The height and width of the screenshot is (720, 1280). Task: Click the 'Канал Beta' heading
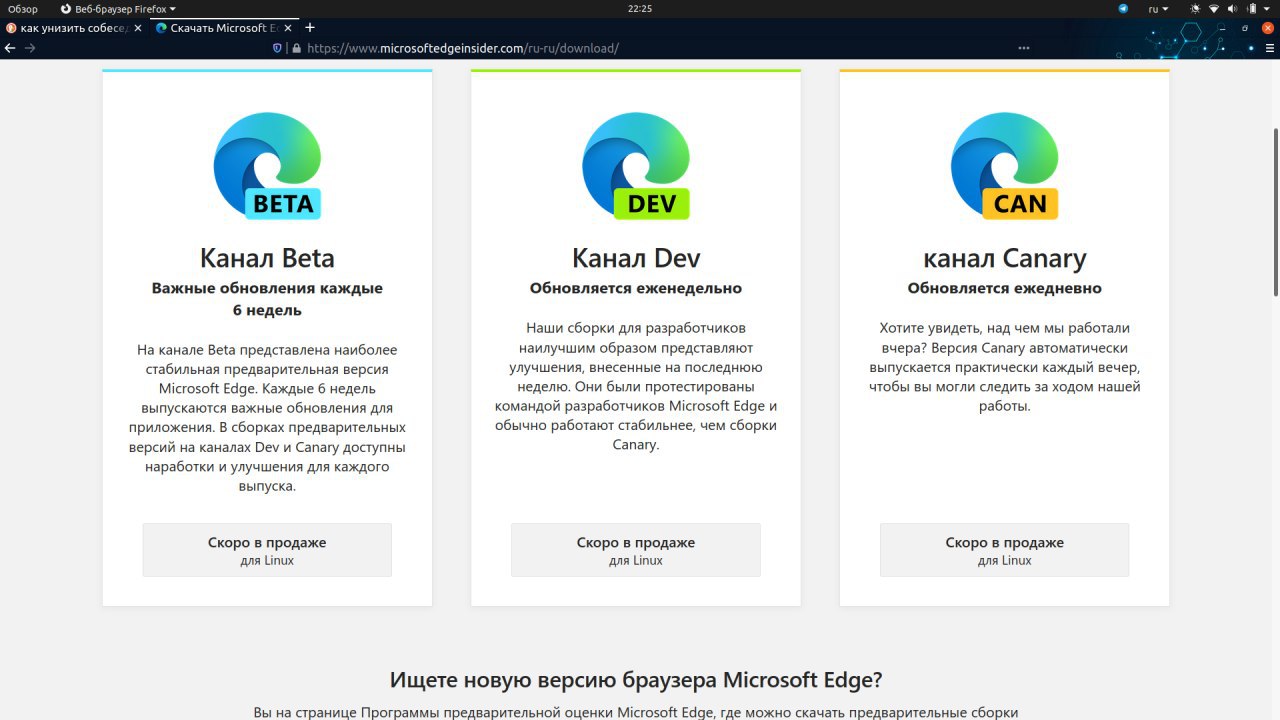point(267,258)
